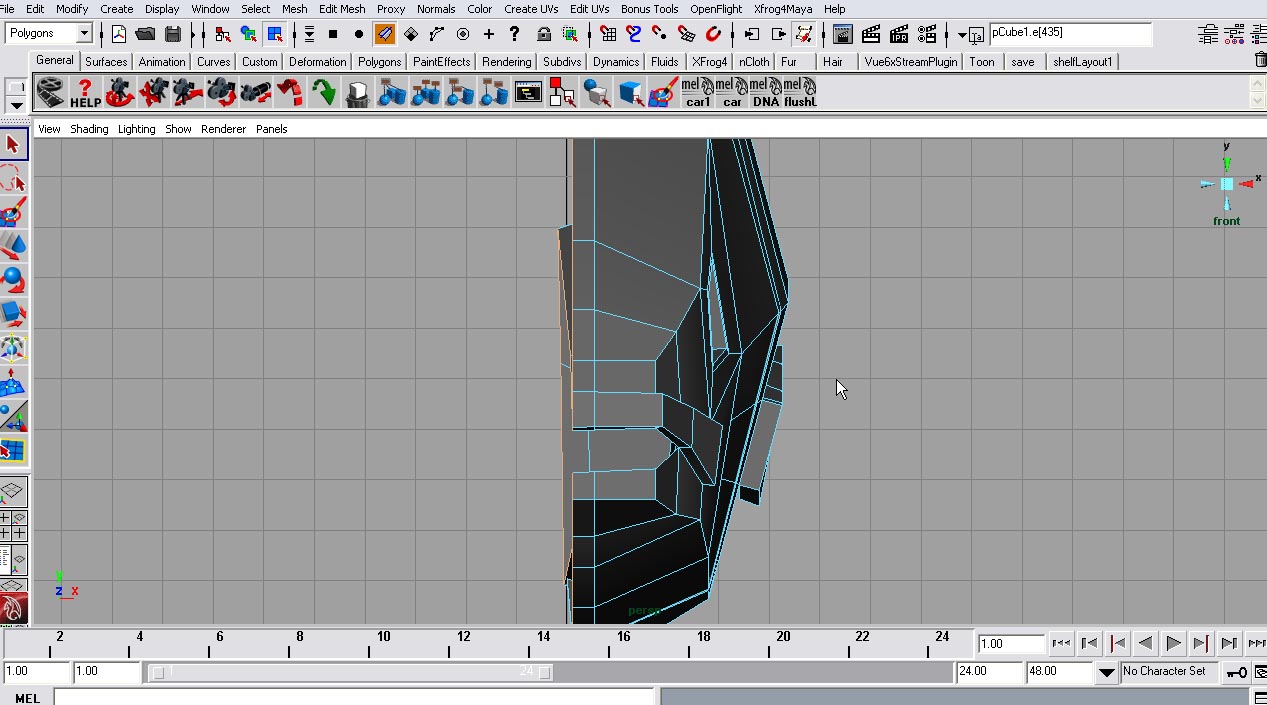
Task: Open the viewport Panels menu
Action: [272, 129]
